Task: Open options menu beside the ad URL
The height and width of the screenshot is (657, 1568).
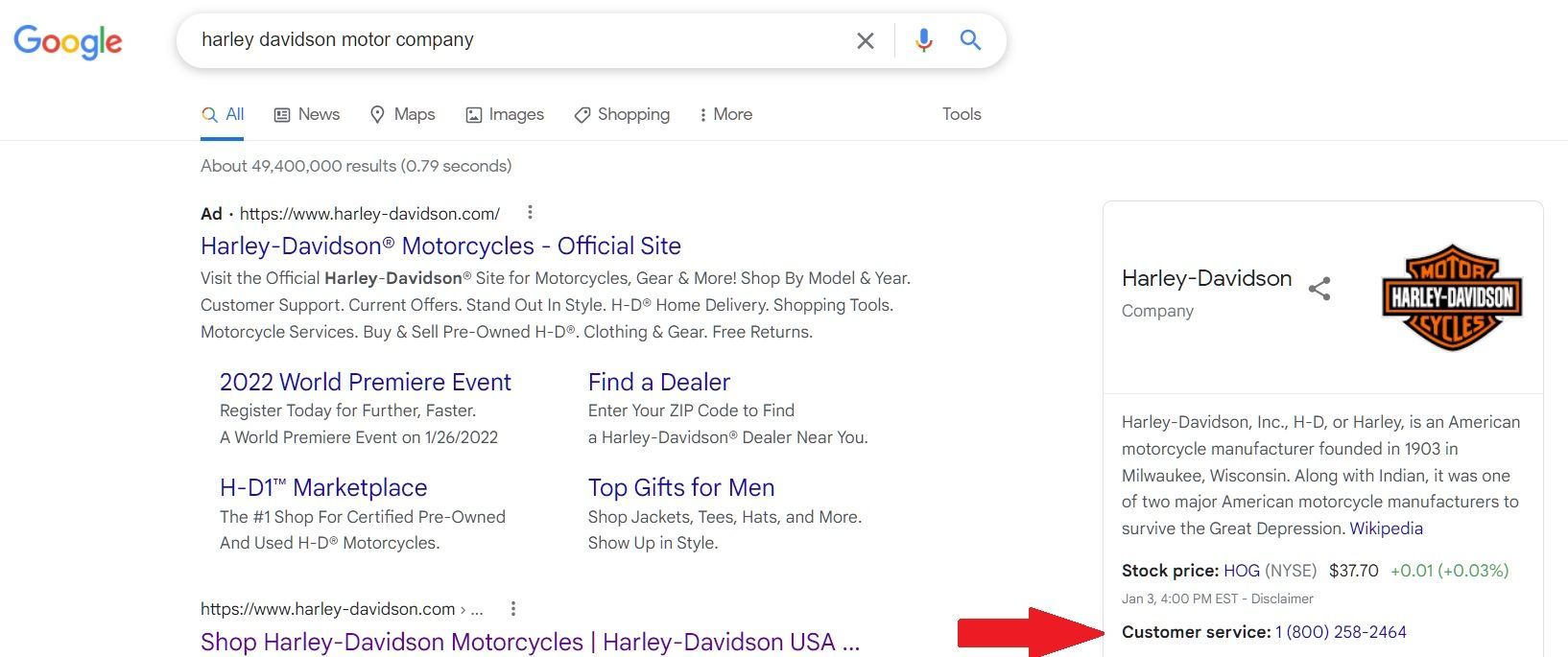Action: tap(530, 213)
